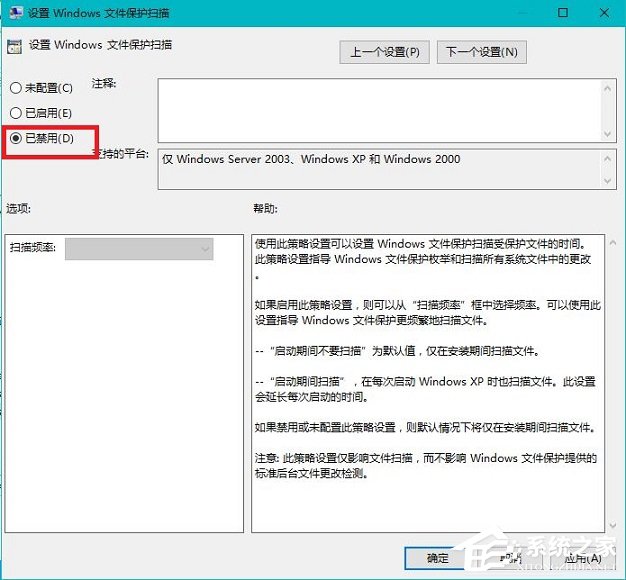Select the 未配置(C) radio button

click(x=16, y=88)
